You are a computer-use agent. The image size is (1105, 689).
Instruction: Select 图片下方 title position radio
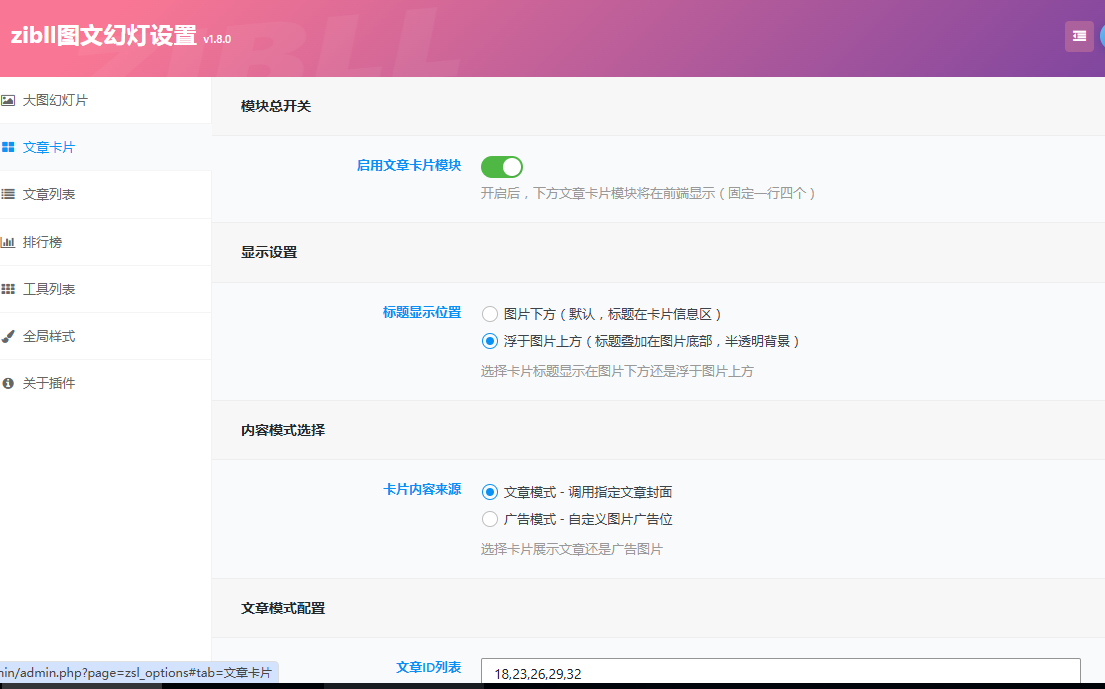pos(490,314)
